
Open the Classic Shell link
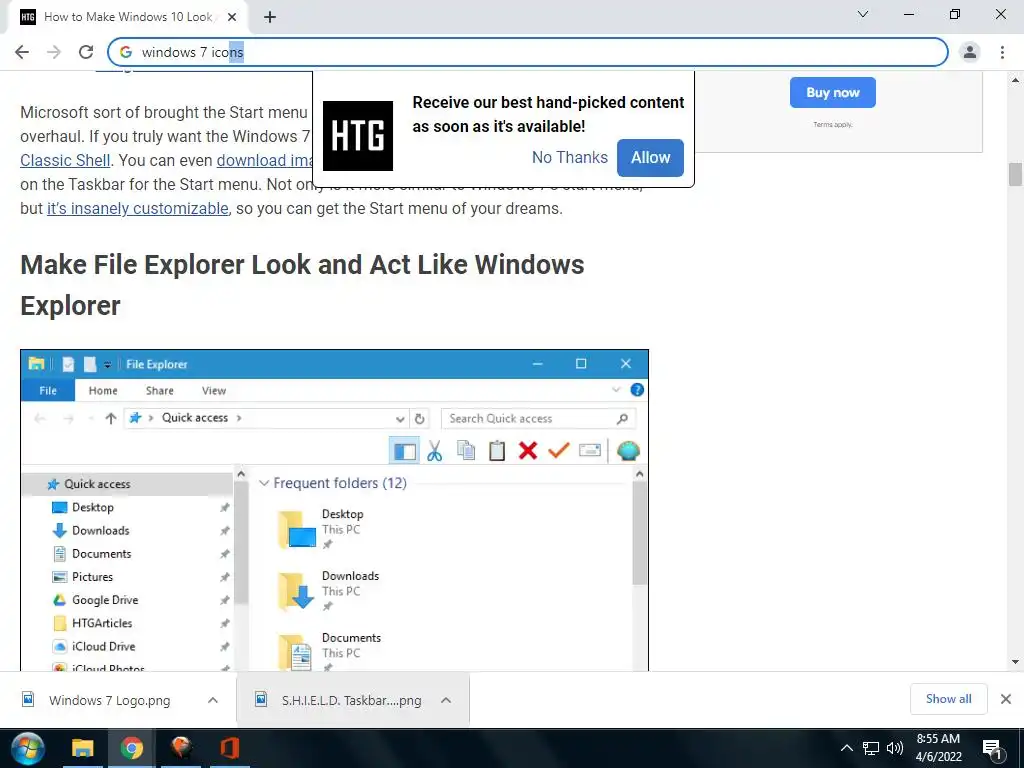(x=65, y=161)
